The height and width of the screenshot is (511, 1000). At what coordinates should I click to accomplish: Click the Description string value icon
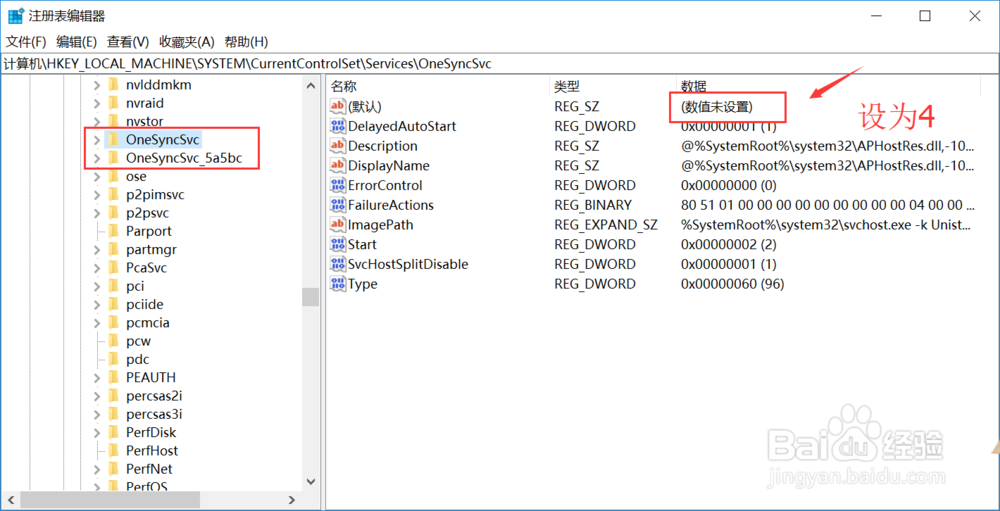[x=337, y=146]
